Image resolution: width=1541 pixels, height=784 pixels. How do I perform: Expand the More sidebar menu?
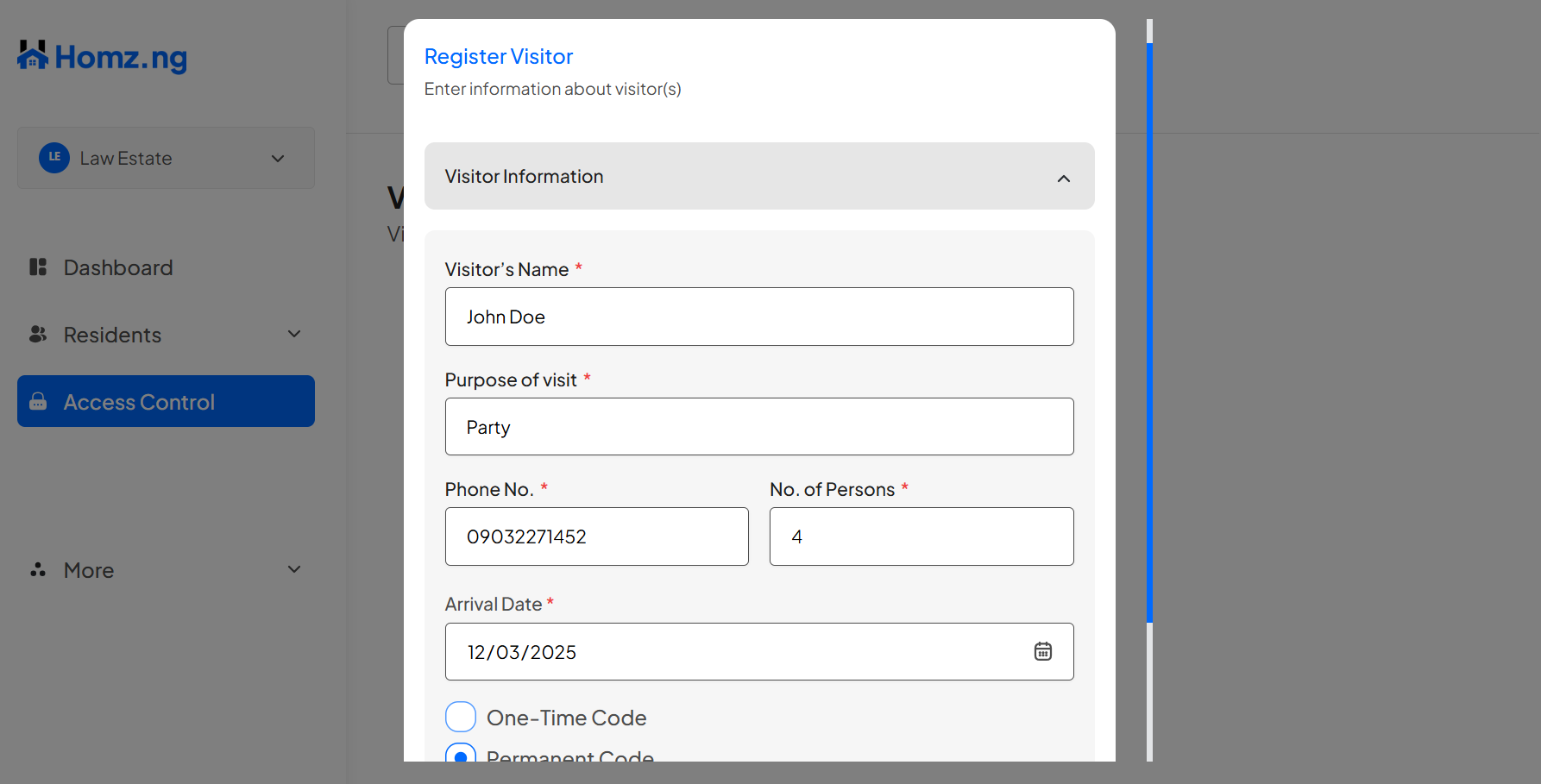click(x=293, y=569)
